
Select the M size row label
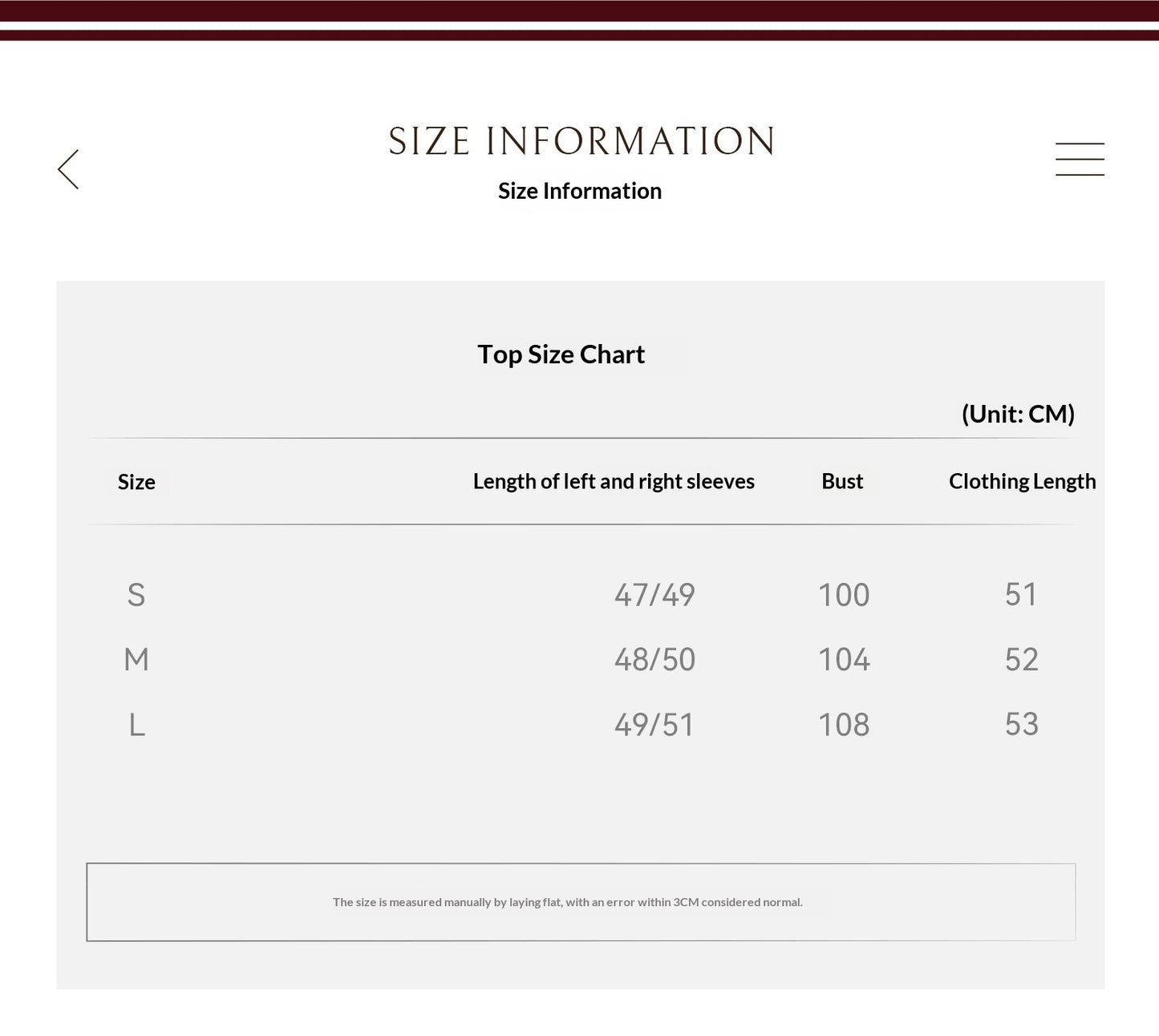136,660
